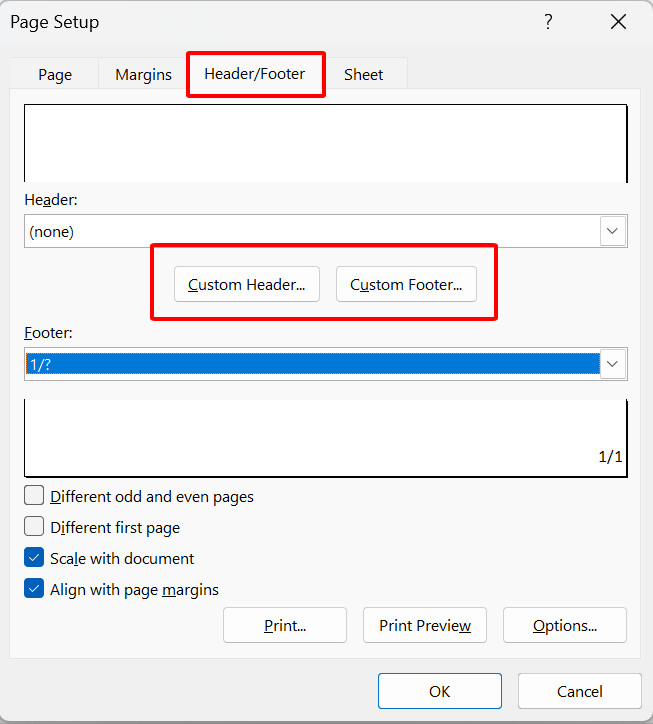This screenshot has width=653, height=724.
Task: Uncheck Scale with document
Action: coord(34,558)
